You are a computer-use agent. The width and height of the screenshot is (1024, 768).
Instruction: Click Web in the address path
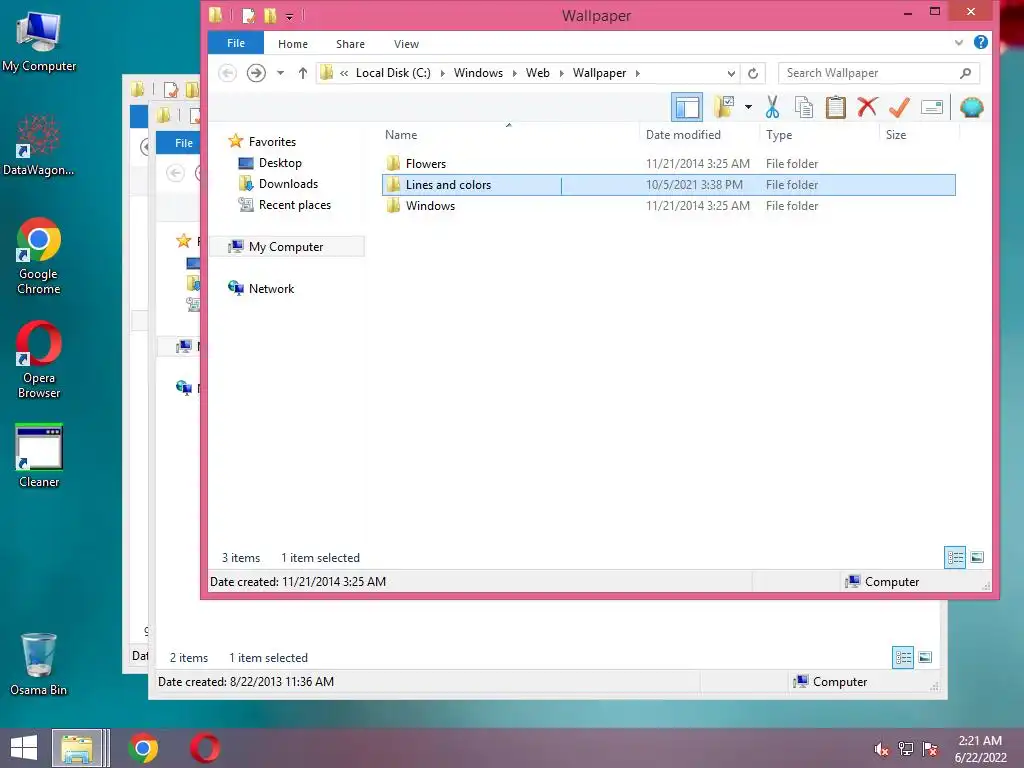point(537,72)
